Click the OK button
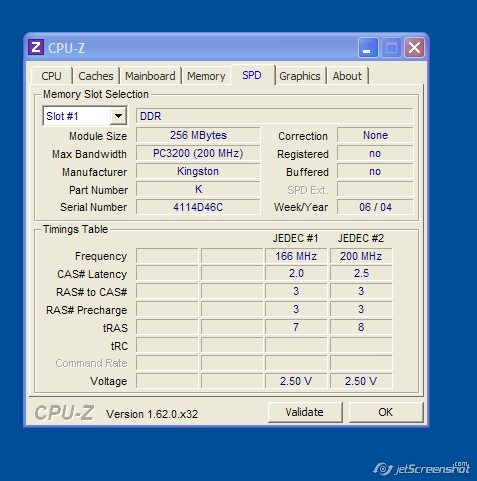 tap(386, 412)
